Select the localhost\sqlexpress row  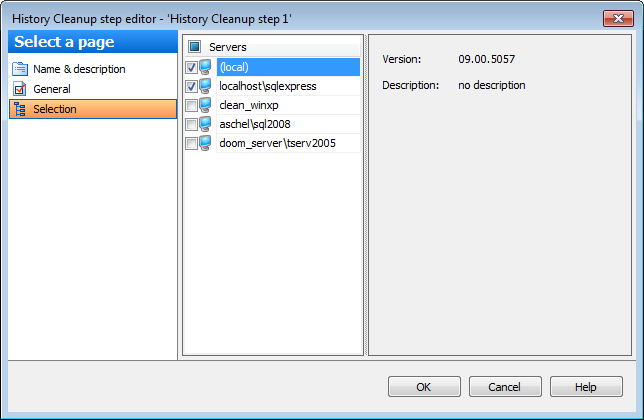(x=288, y=86)
